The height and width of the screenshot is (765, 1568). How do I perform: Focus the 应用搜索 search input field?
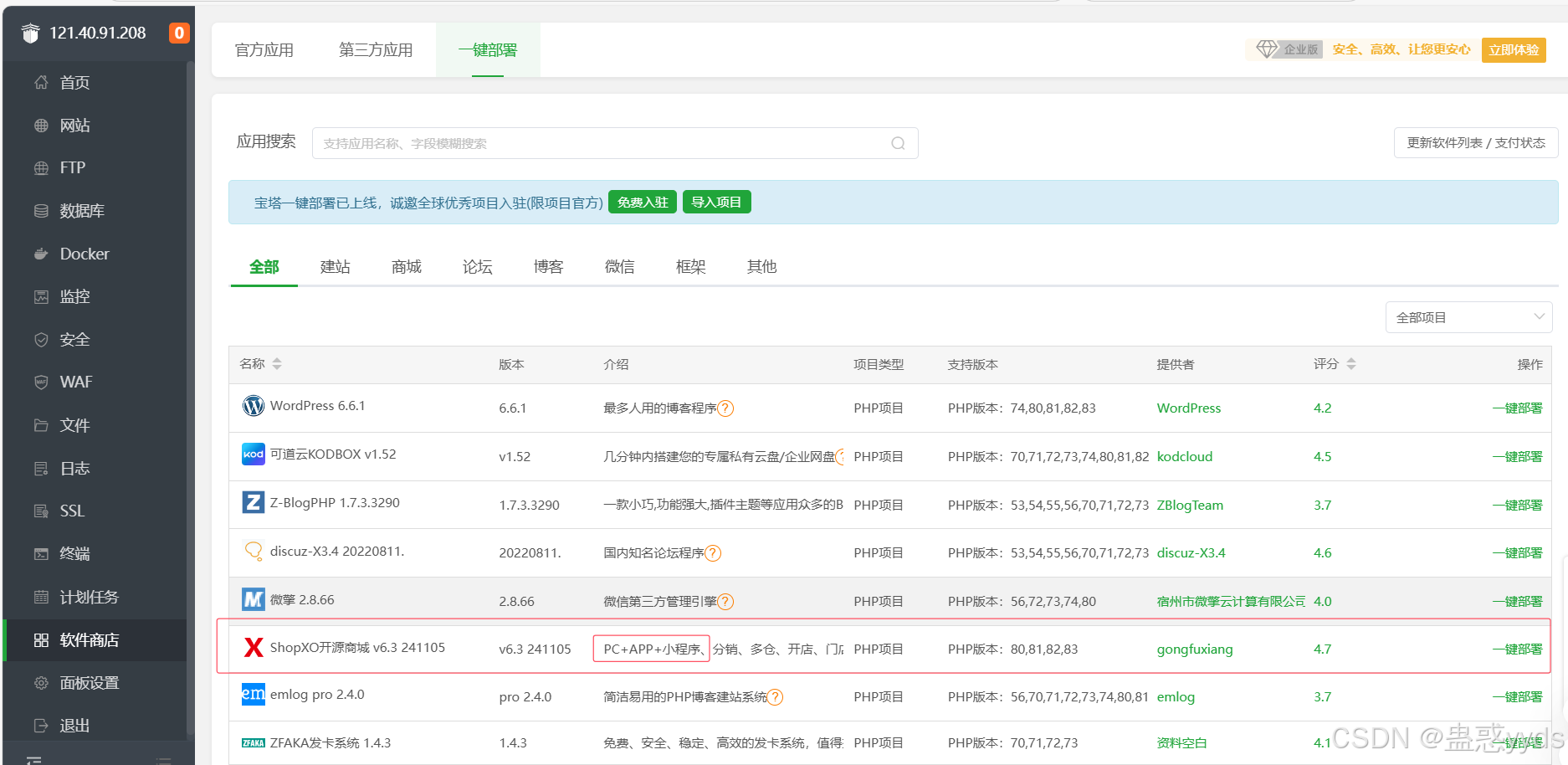click(x=615, y=143)
